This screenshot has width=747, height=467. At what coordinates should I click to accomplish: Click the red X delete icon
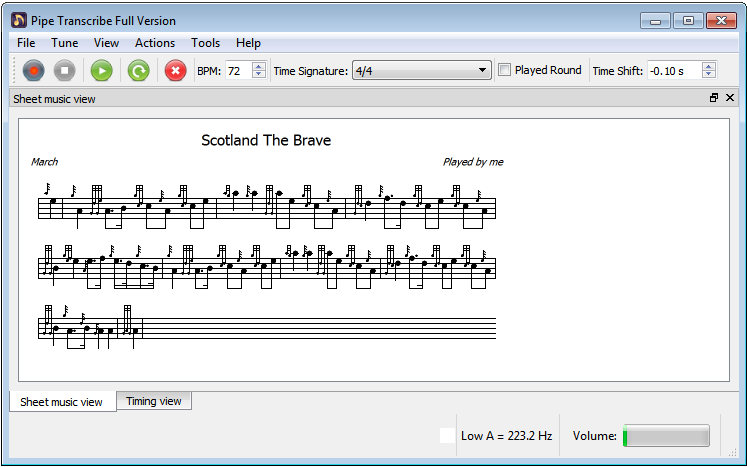pyautogui.click(x=175, y=70)
